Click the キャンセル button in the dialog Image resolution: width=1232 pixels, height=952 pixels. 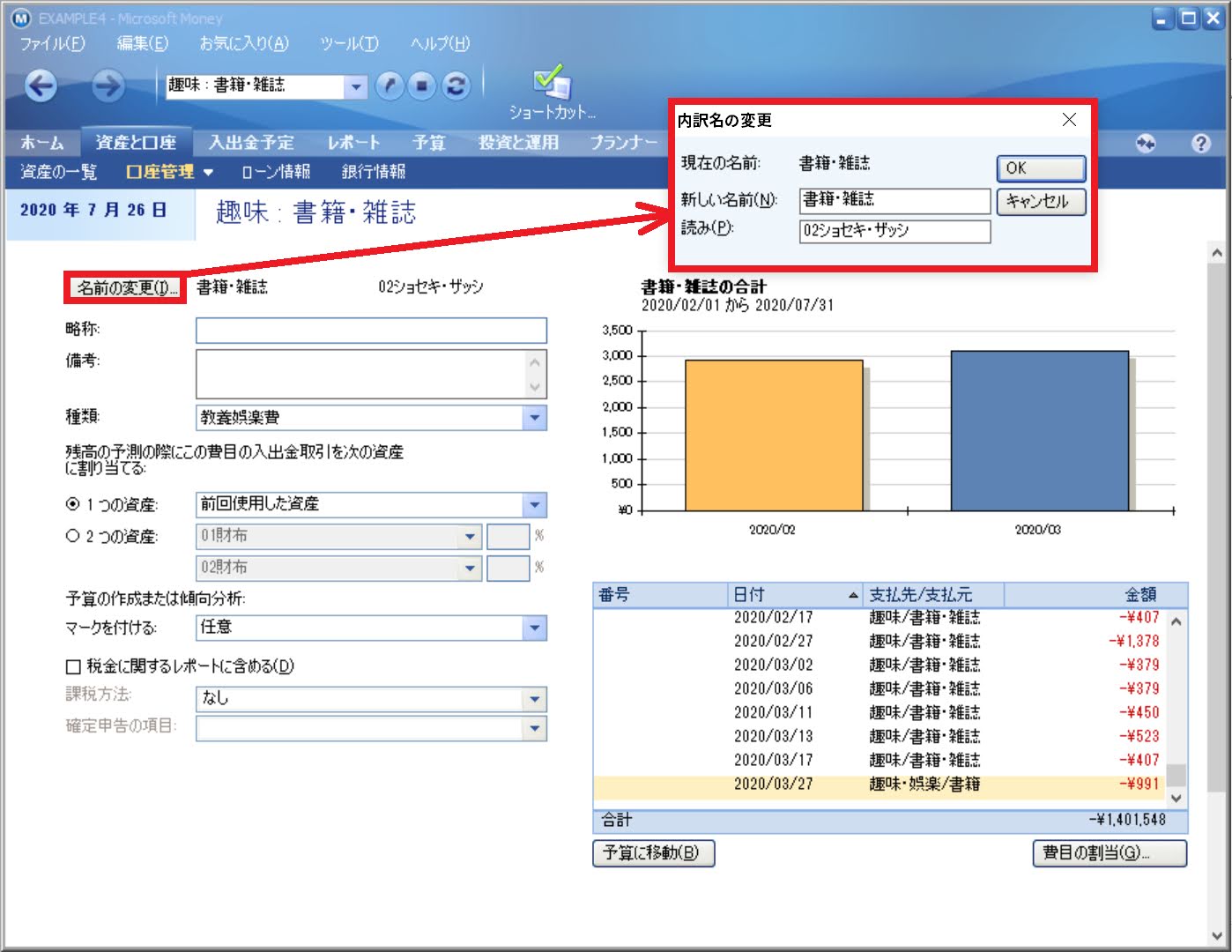(1041, 202)
